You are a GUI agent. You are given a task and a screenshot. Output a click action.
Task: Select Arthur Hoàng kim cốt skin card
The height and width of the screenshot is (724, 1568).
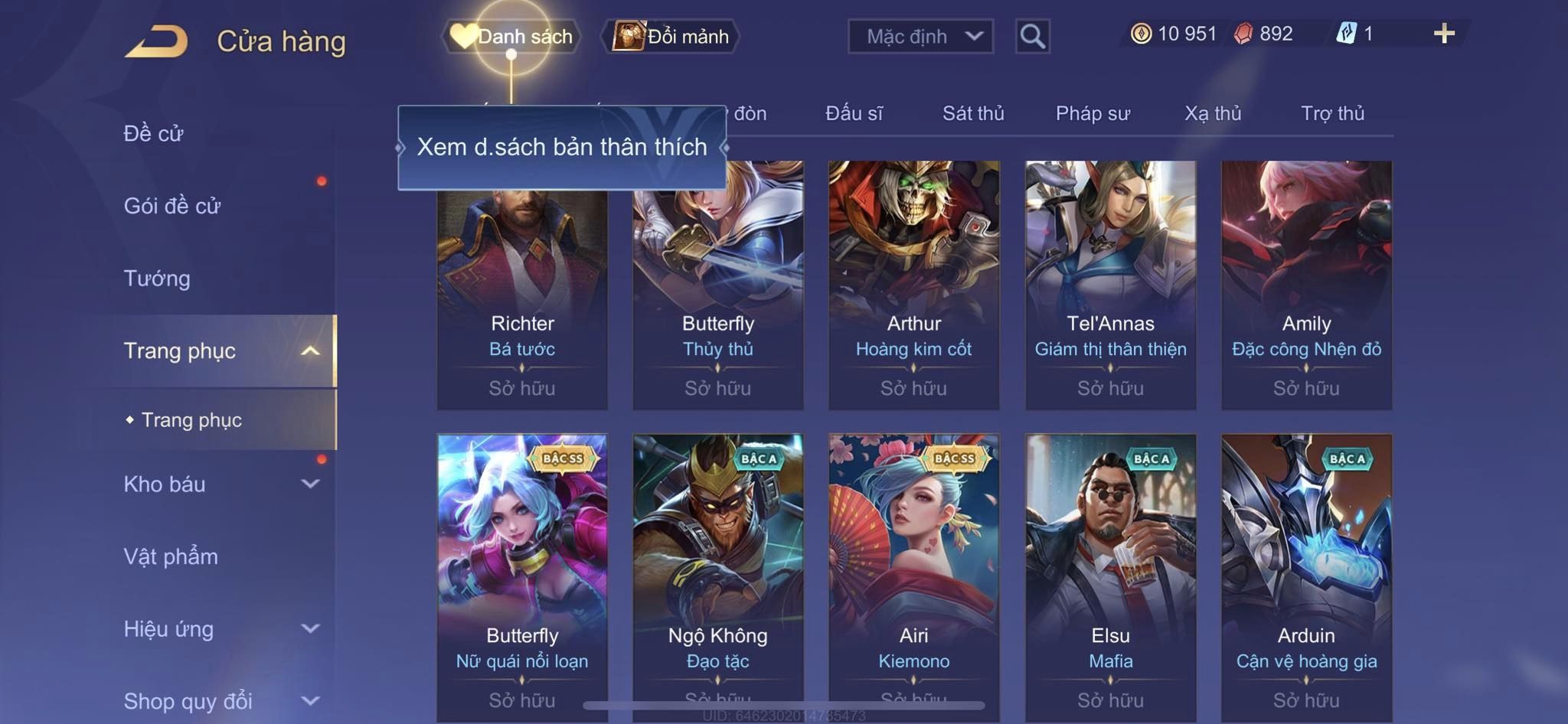point(913,285)
